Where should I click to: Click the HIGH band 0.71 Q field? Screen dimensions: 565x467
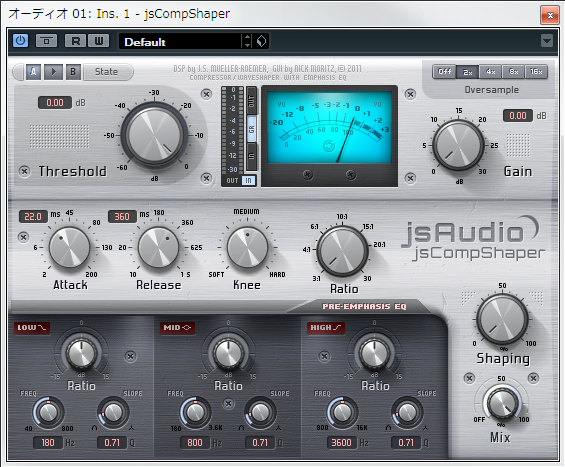(x=406, y=442)
